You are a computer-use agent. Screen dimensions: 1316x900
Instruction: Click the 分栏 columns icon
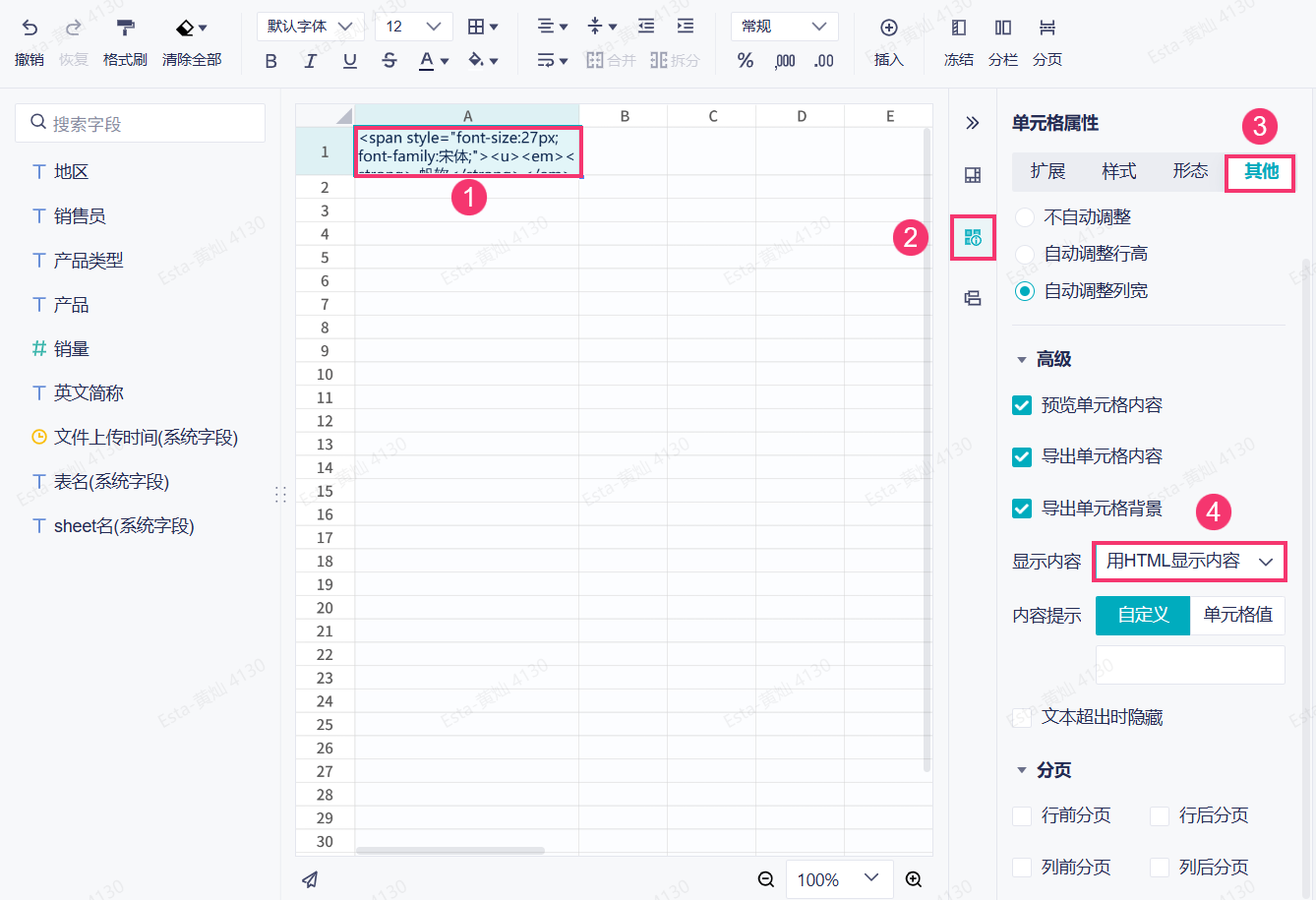tap(1003, 28)
